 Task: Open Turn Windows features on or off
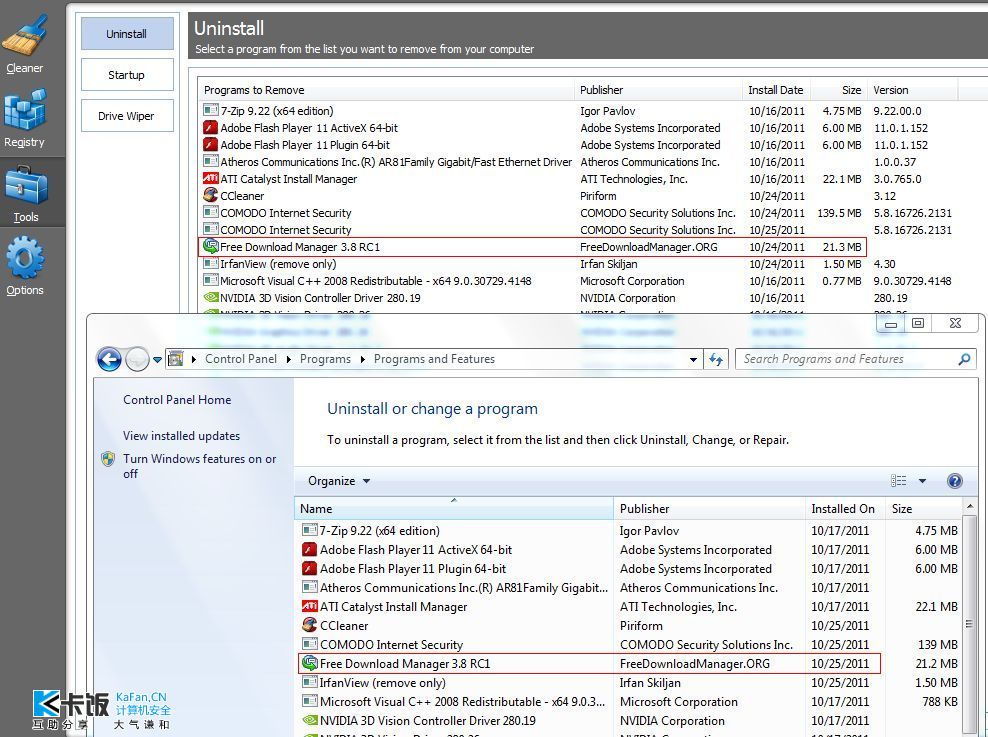pyautogui.click(x=199, y=466)
